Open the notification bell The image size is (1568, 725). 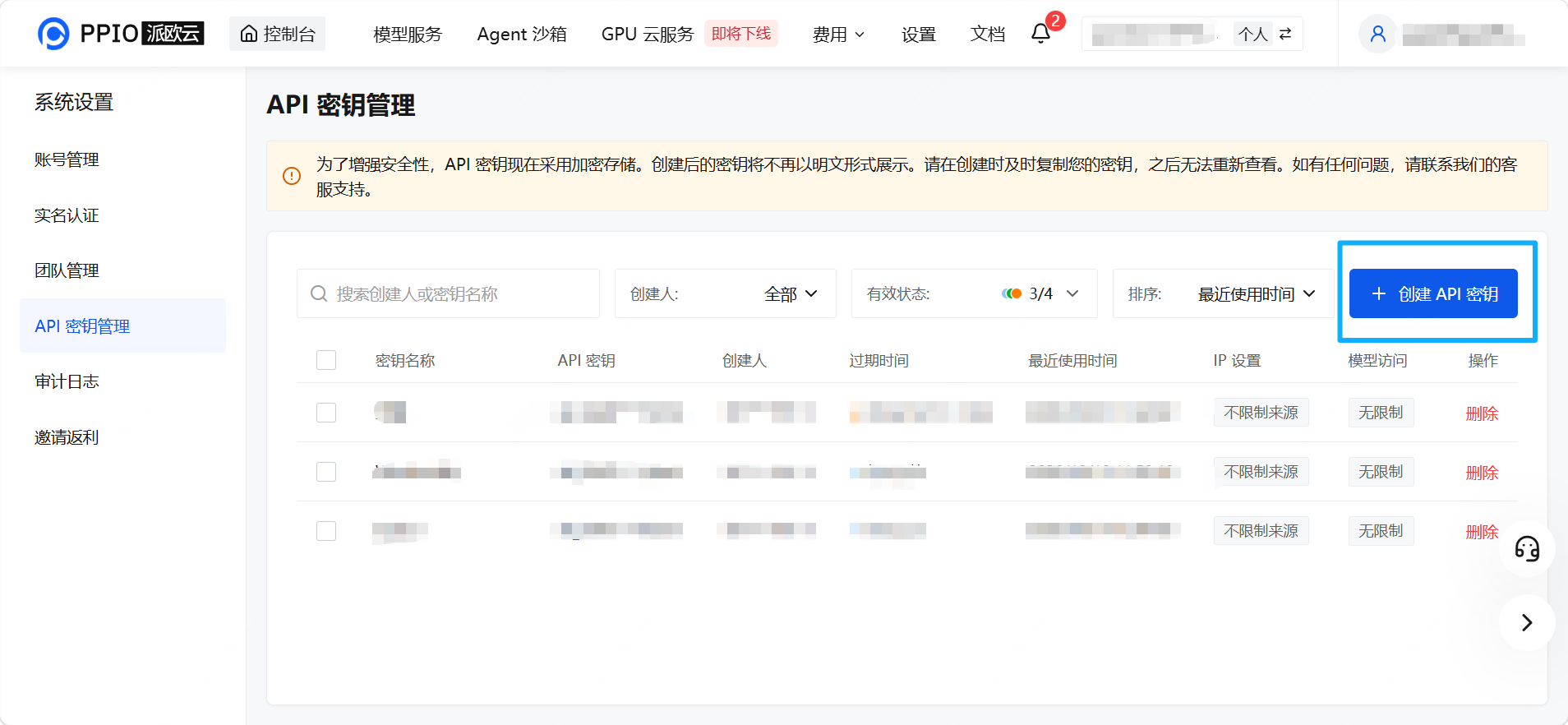click(x=1040, y=34)
